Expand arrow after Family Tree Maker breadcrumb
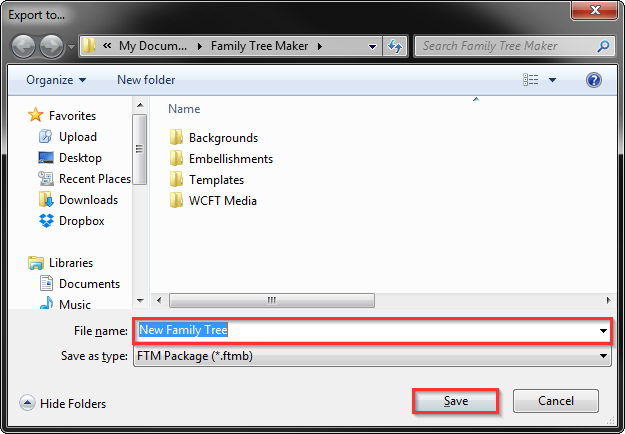625x434 pixels. point(320,46)
